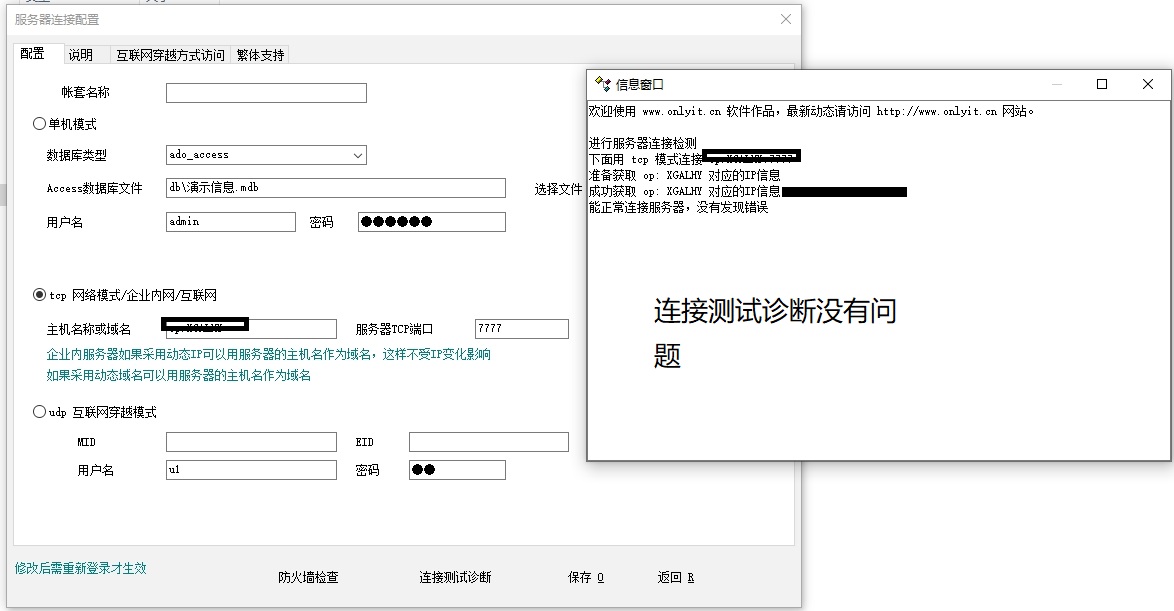The image size is (1174, 611).
Task: Minimize the 信息窗口 window
Action: click(1056, 85)
